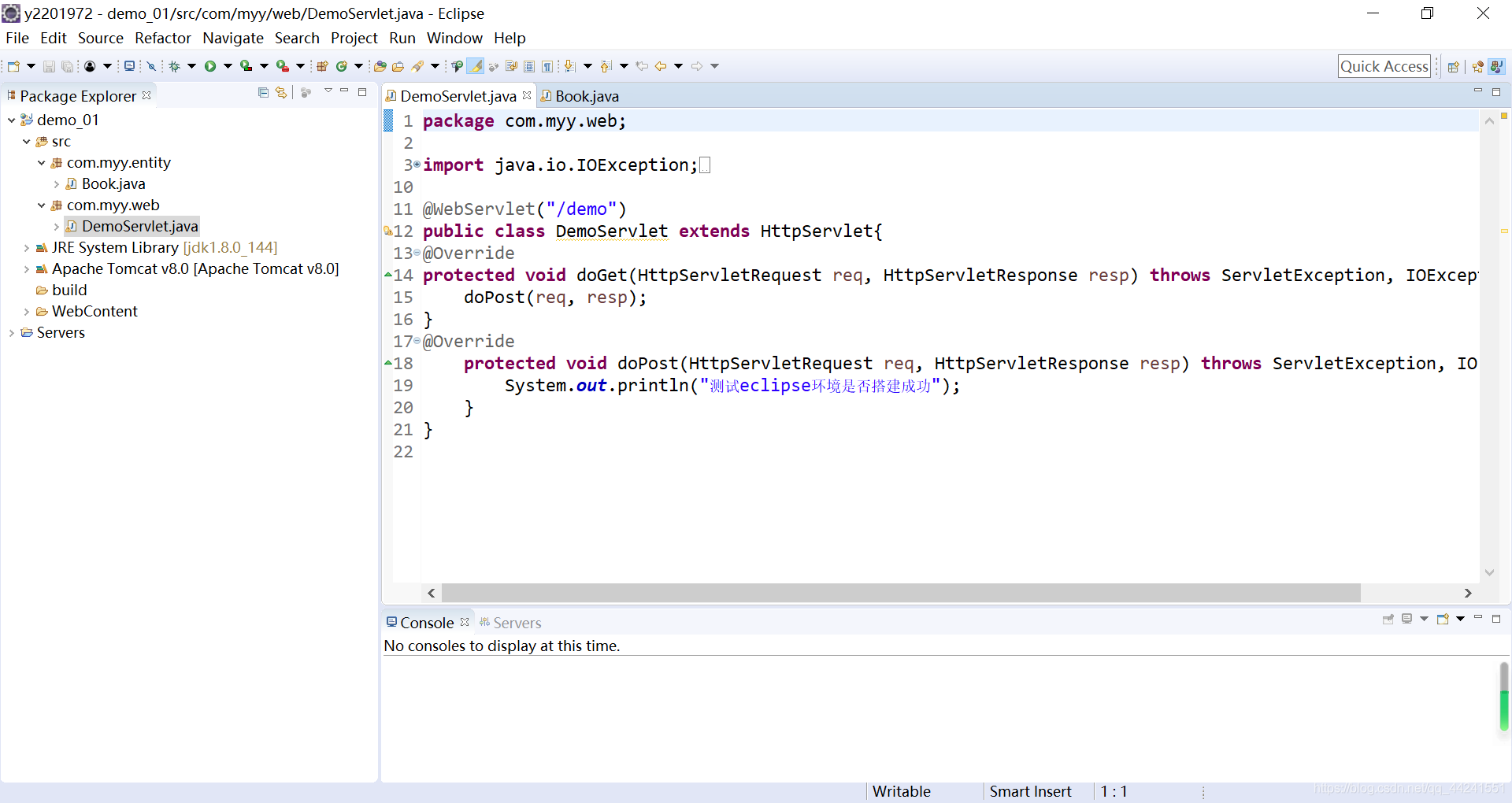This screenshot has width=1512, height=803.
Task: Open the Run button dropdown arrow
Action: pyautogui.click(x=228, y=66)
